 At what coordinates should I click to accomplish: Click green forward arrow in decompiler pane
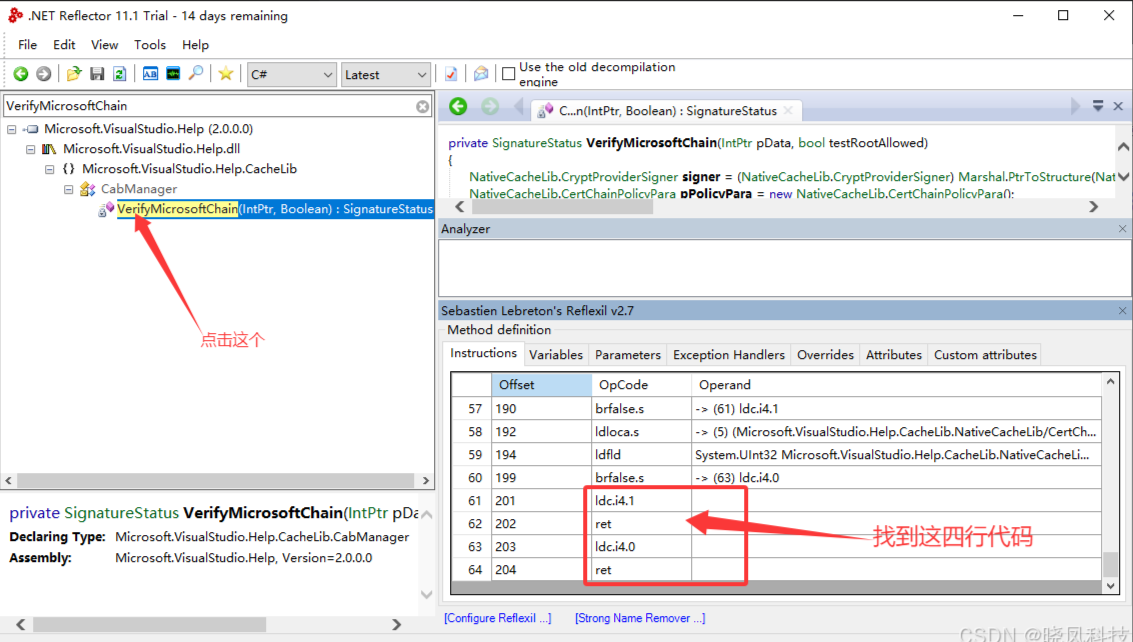490,107
